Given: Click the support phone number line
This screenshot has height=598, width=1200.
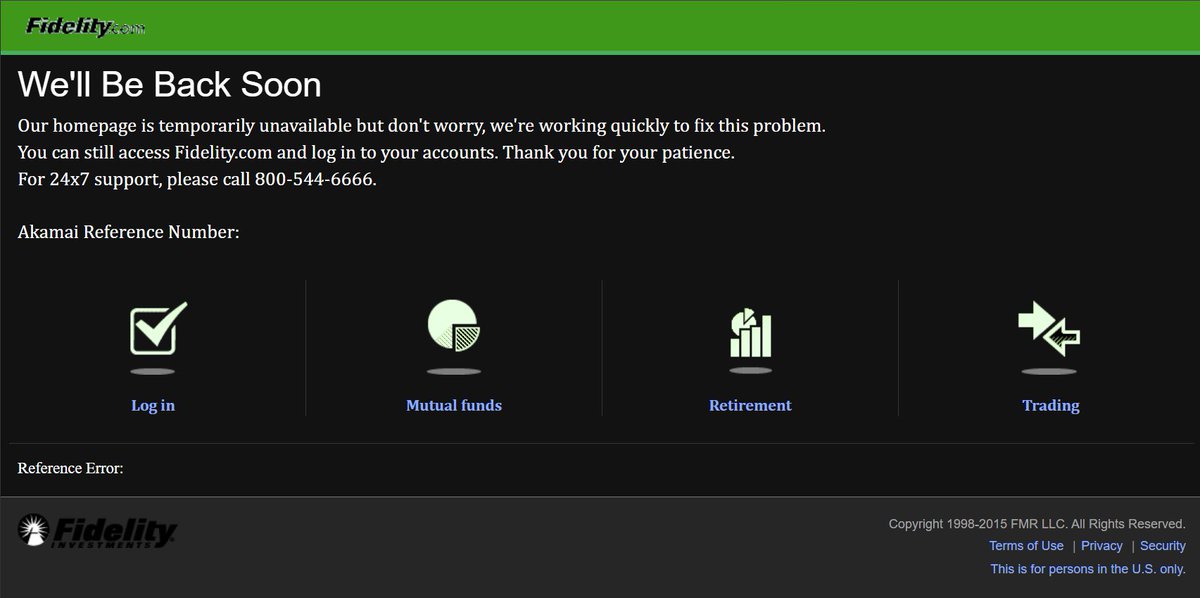Looking at the screenshot, I should 197,180.
